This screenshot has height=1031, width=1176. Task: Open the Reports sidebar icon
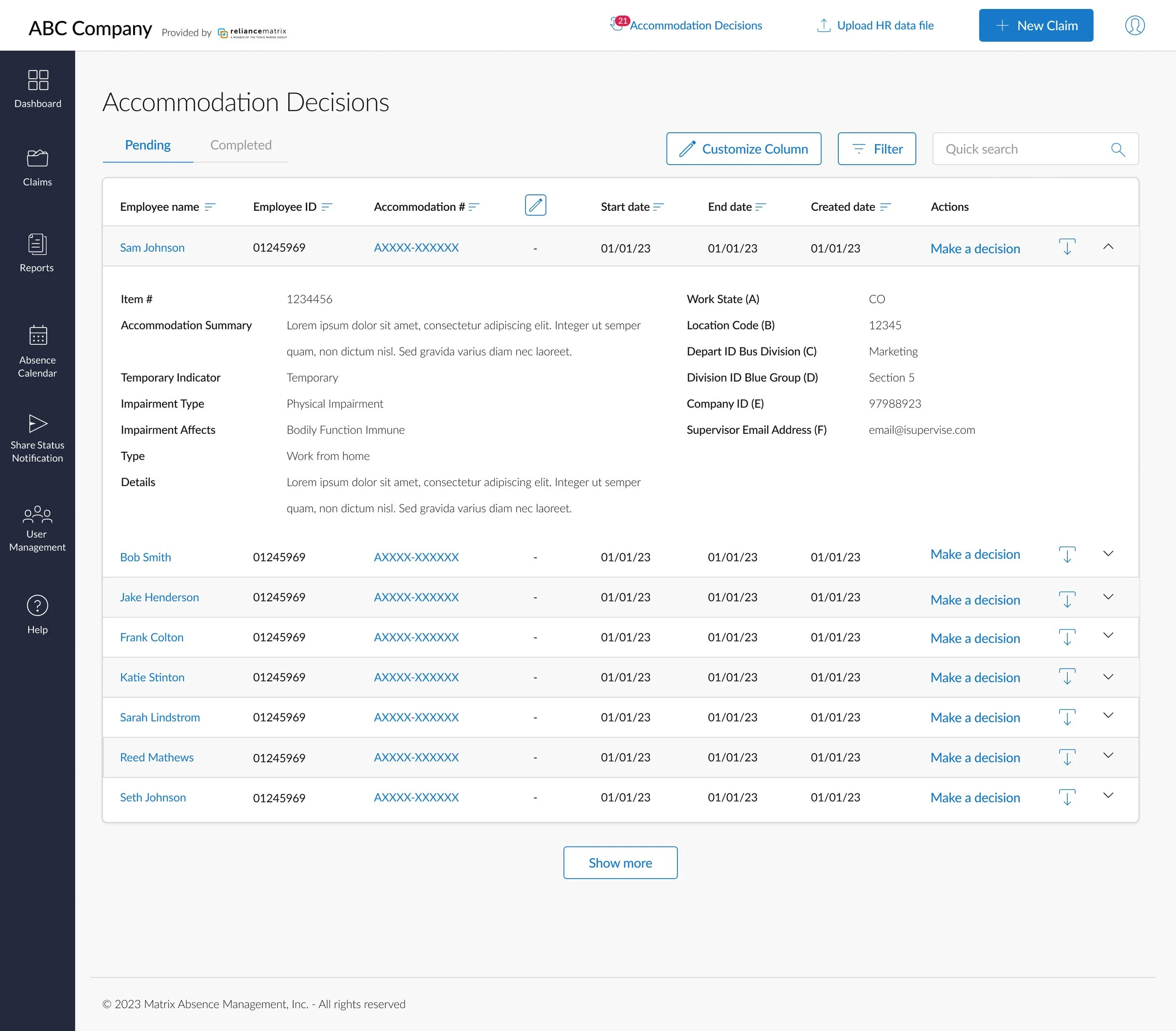click(37, 245)
